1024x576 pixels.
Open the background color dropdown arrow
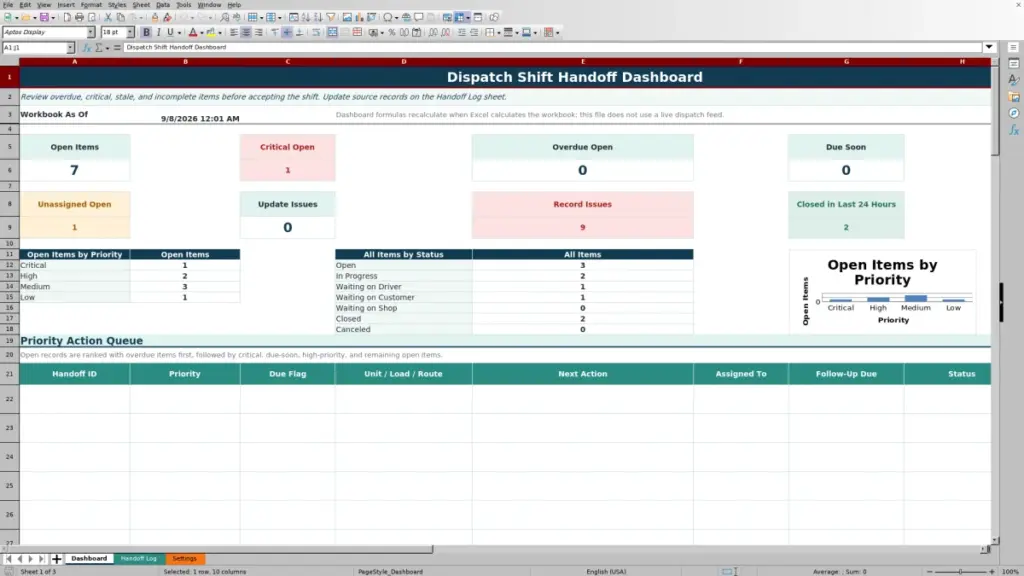(x=220, y=33)
